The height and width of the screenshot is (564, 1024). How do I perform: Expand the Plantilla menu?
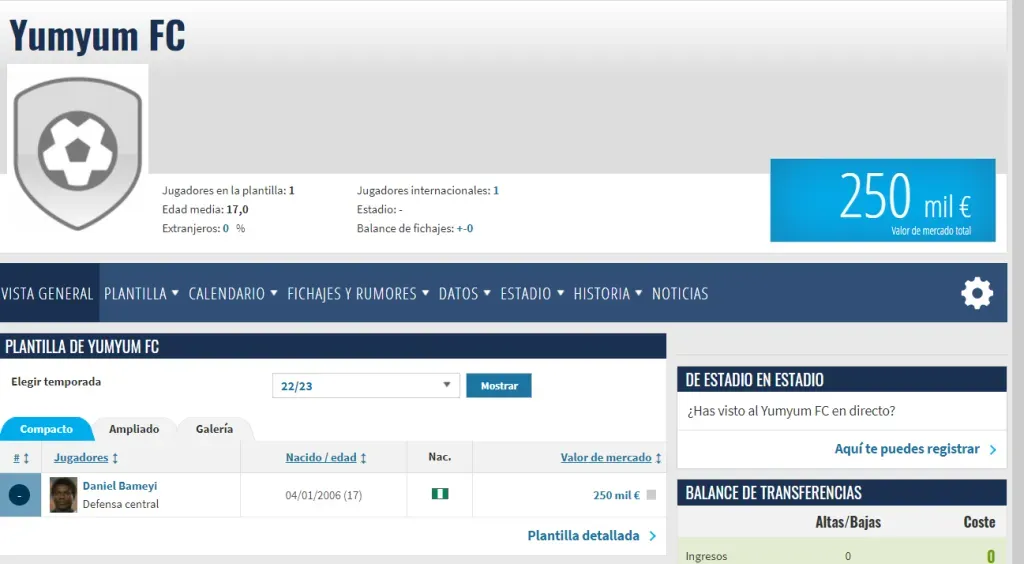tap(141, 294)
